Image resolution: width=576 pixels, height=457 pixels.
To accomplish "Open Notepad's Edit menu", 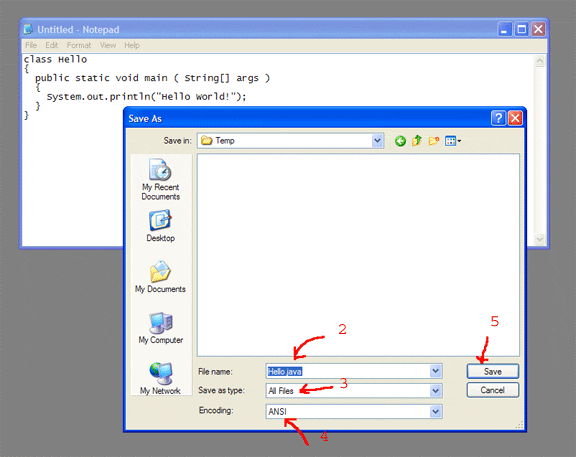I will tap(52, 45).
